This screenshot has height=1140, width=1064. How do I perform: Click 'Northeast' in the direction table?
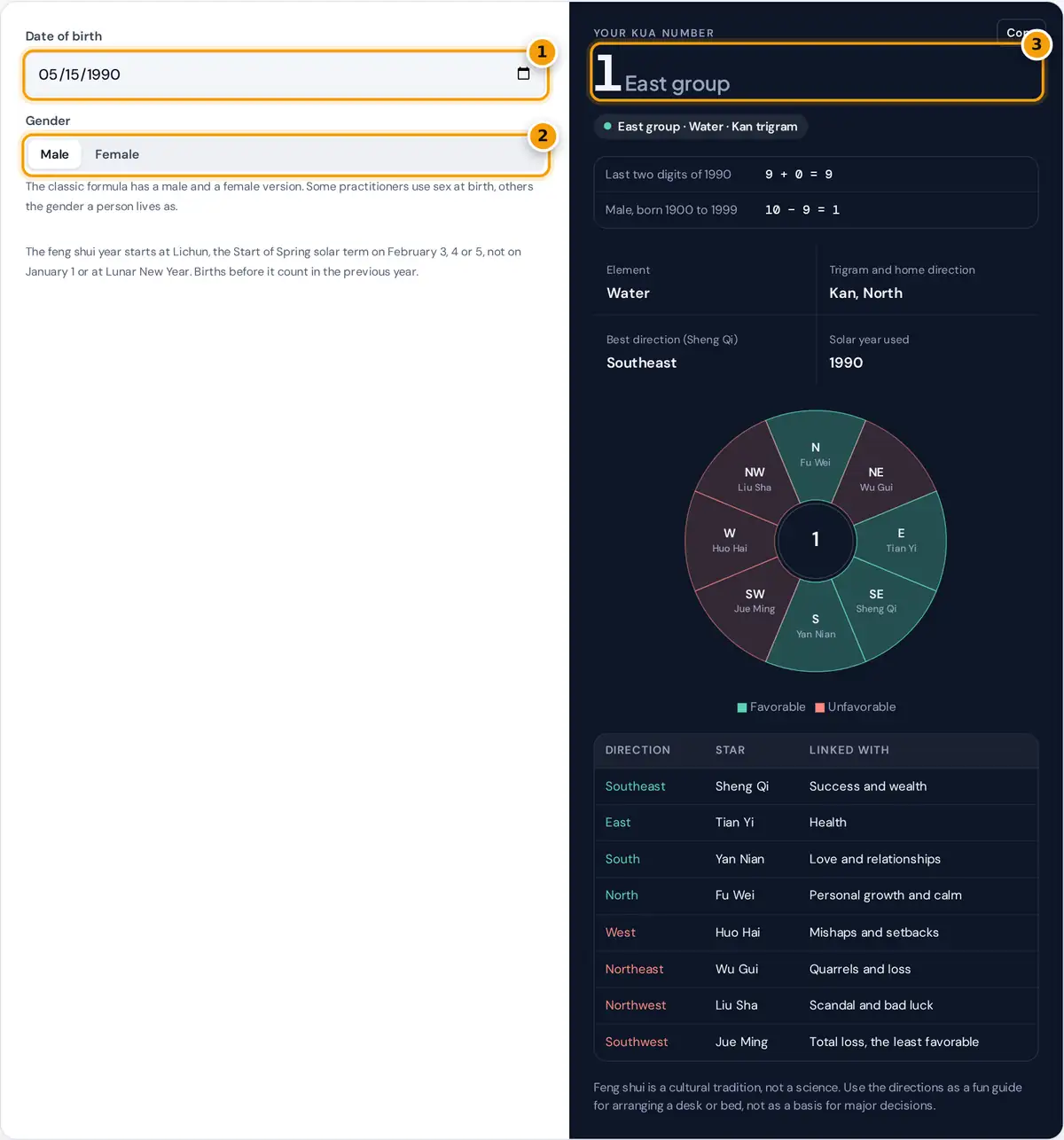(634, 969)
